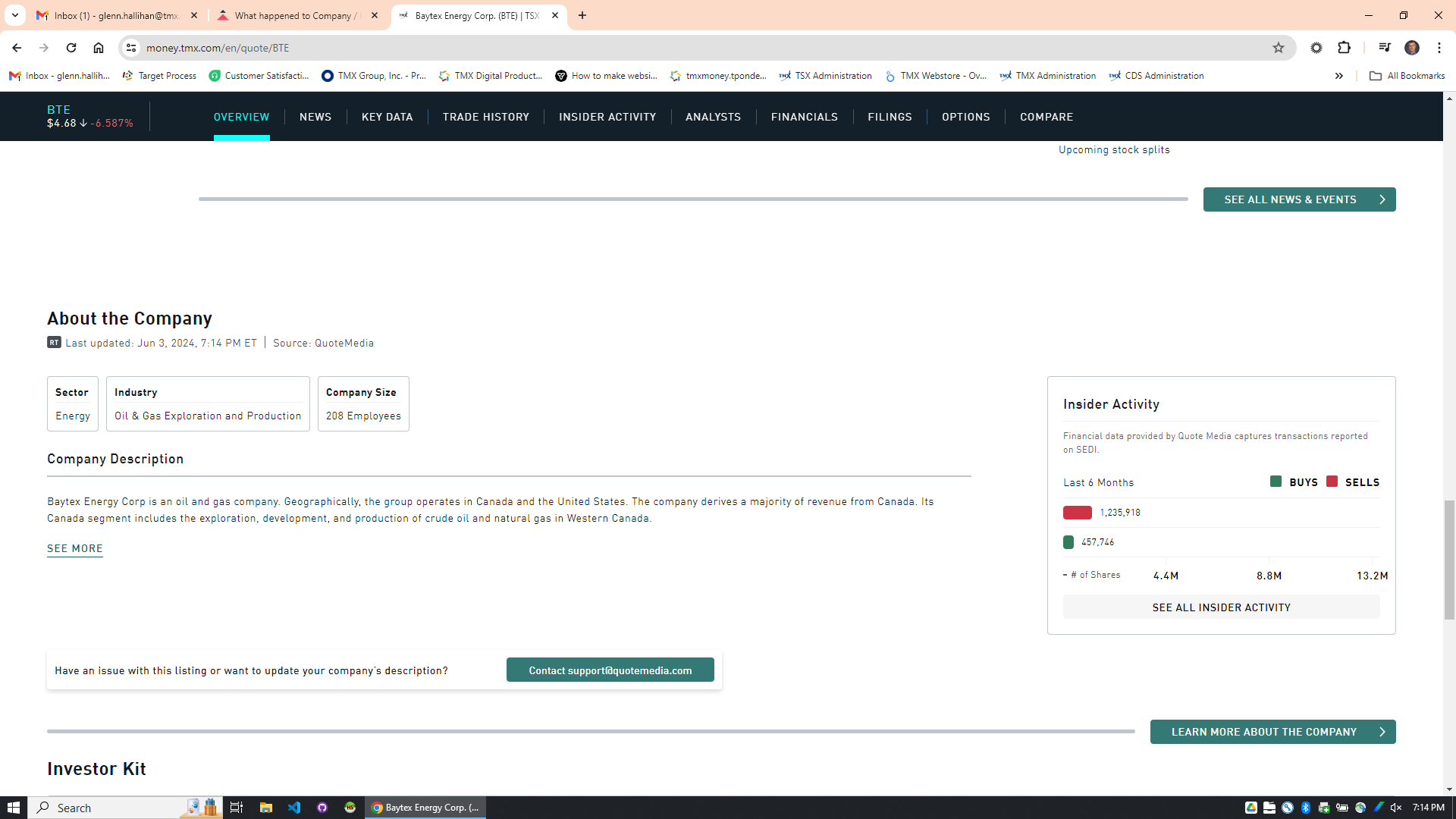Click the See All Insider Activity button

point(1221,607)
